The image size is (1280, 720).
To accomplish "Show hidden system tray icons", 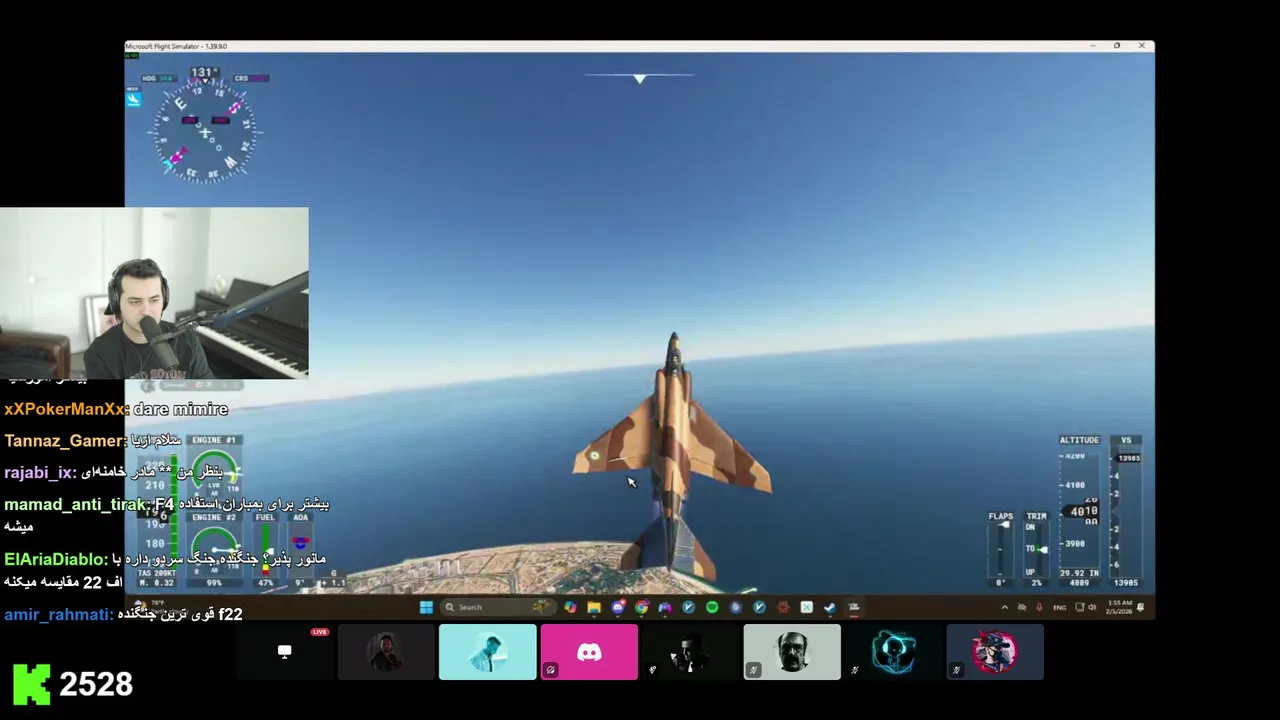I will tap(1005, 607).
